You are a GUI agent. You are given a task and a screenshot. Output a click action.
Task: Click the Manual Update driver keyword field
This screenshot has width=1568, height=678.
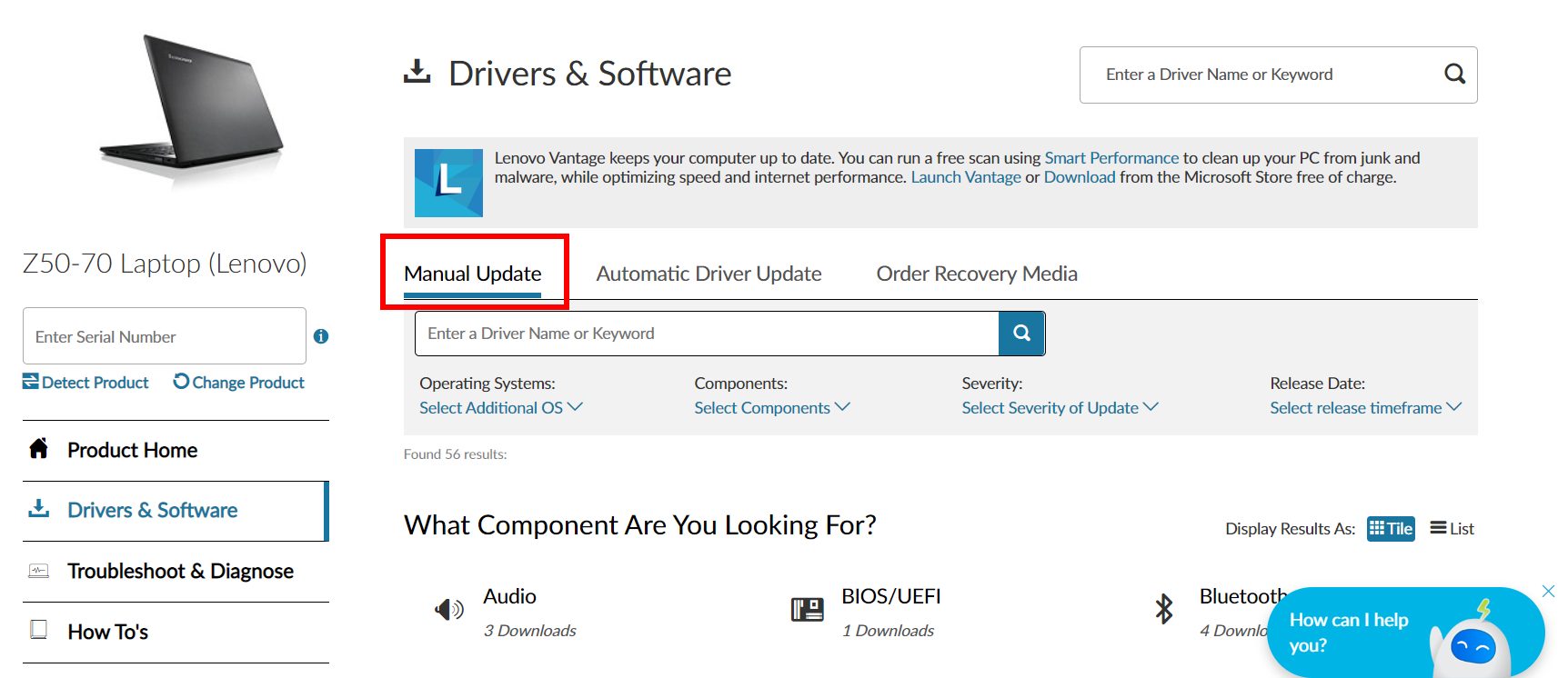click(707, 334)
